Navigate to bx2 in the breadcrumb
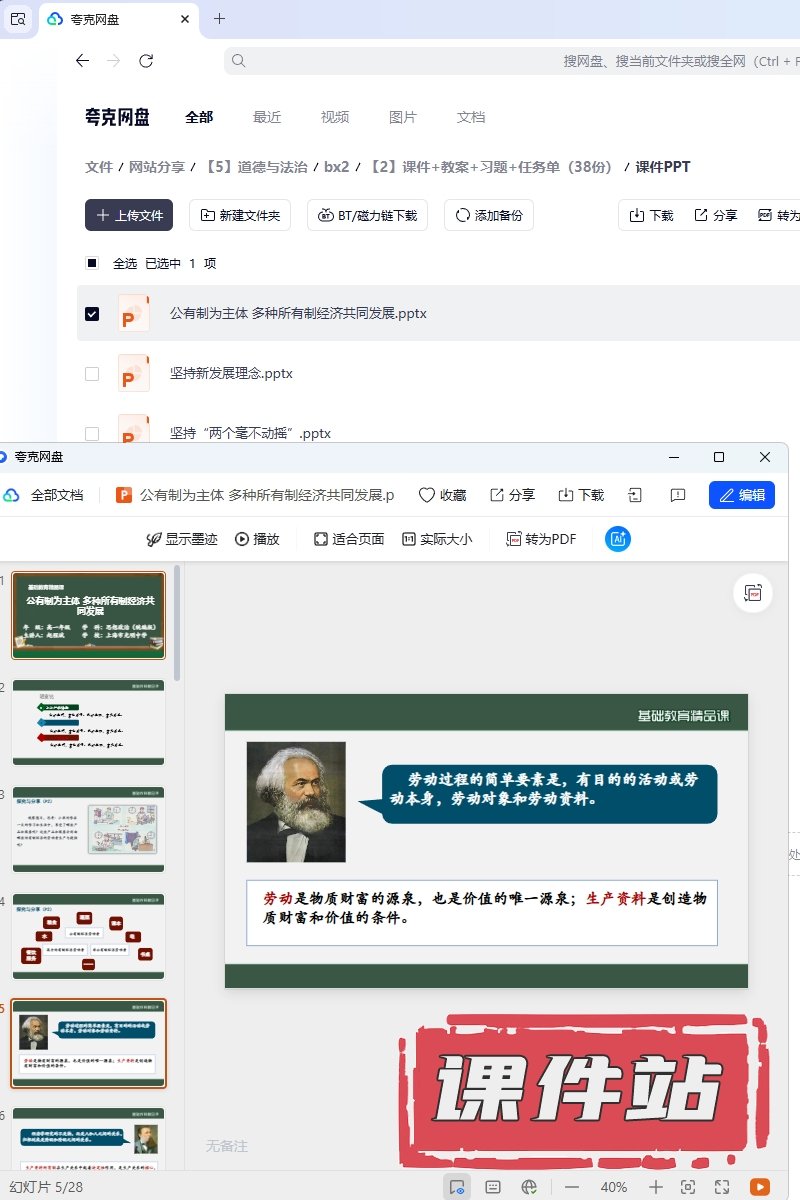Viewport: 800px width, 1200px height. tap(336, 167)
